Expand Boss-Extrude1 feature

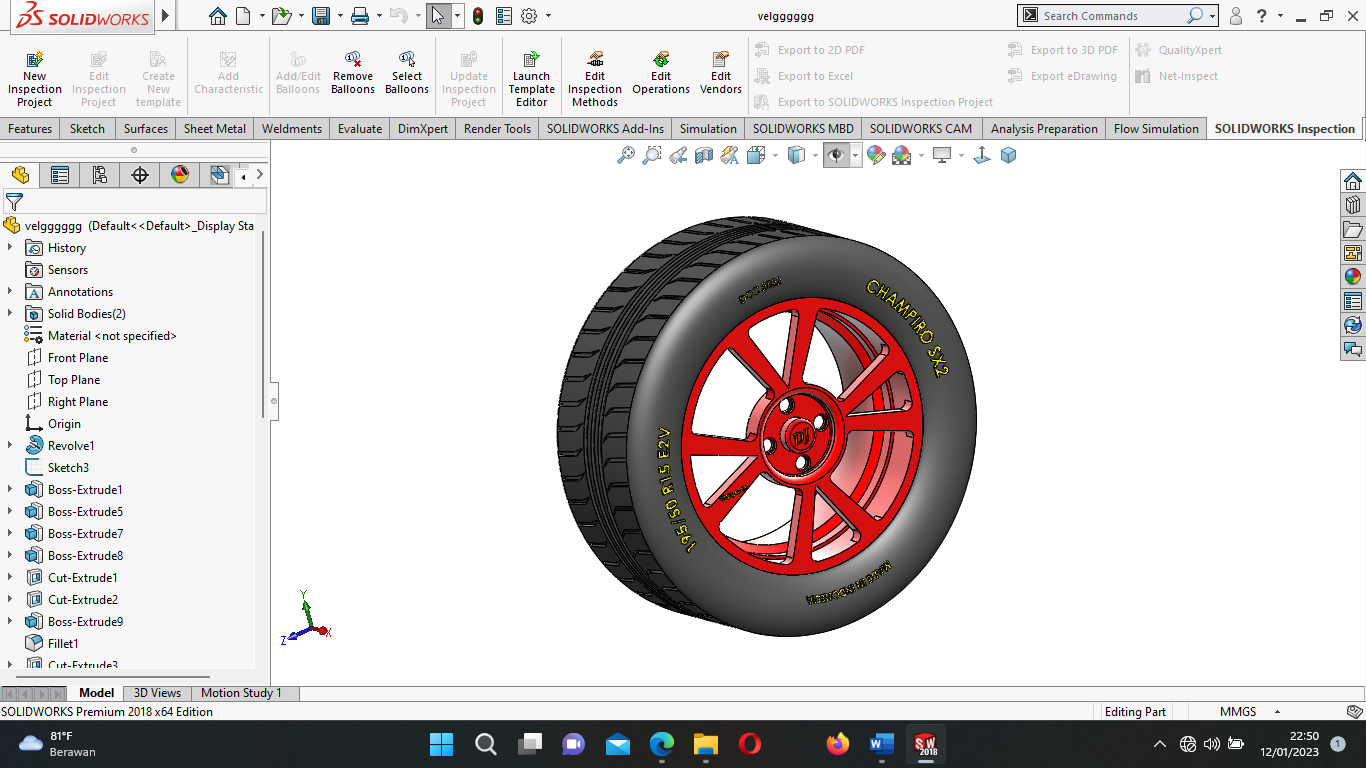[10, 490]
